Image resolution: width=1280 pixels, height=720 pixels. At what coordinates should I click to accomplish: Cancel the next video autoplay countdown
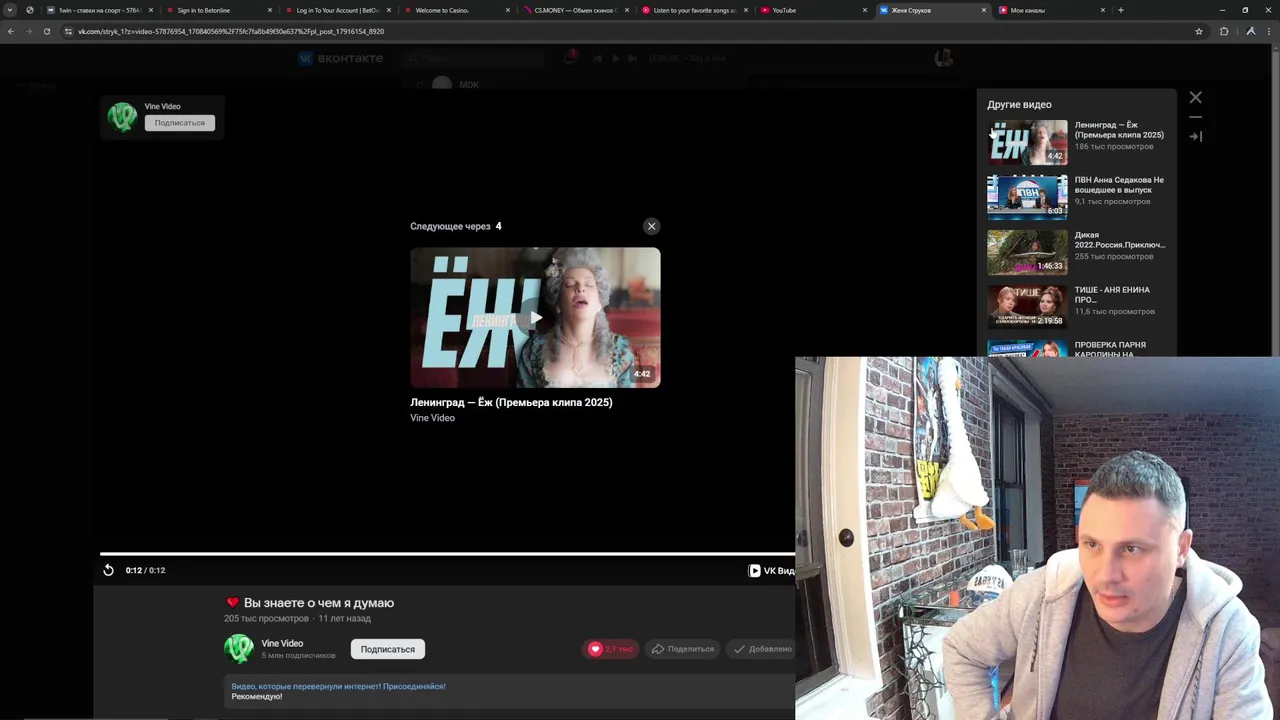[x=651, y=226]
